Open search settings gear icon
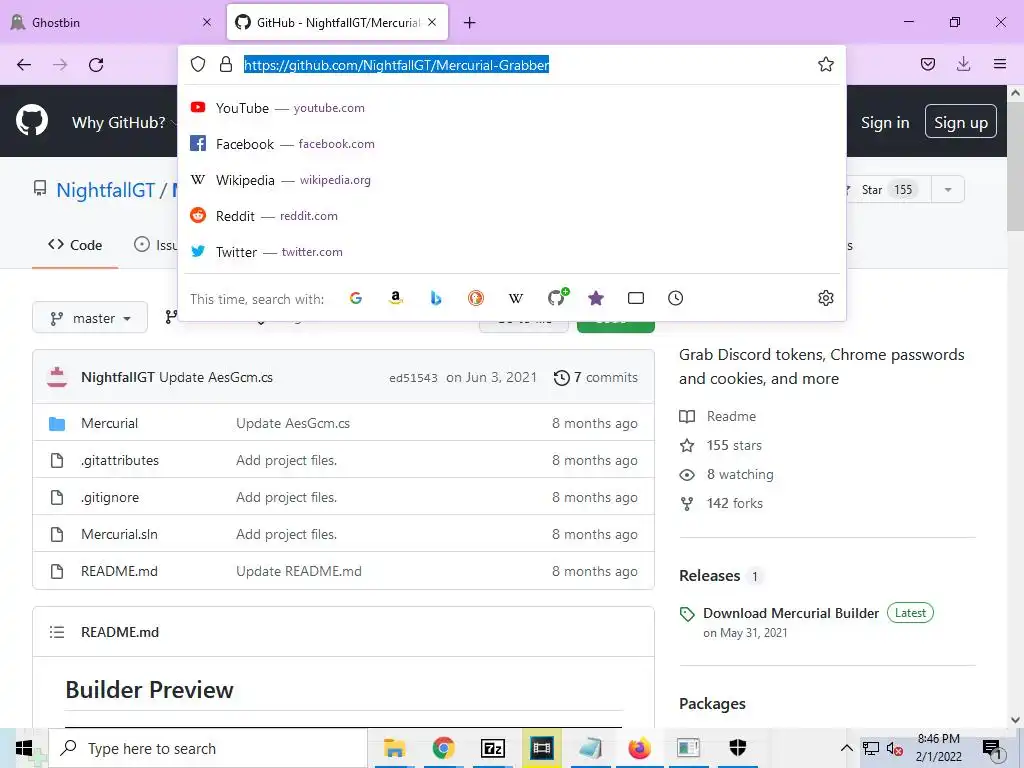 point(825,298)
